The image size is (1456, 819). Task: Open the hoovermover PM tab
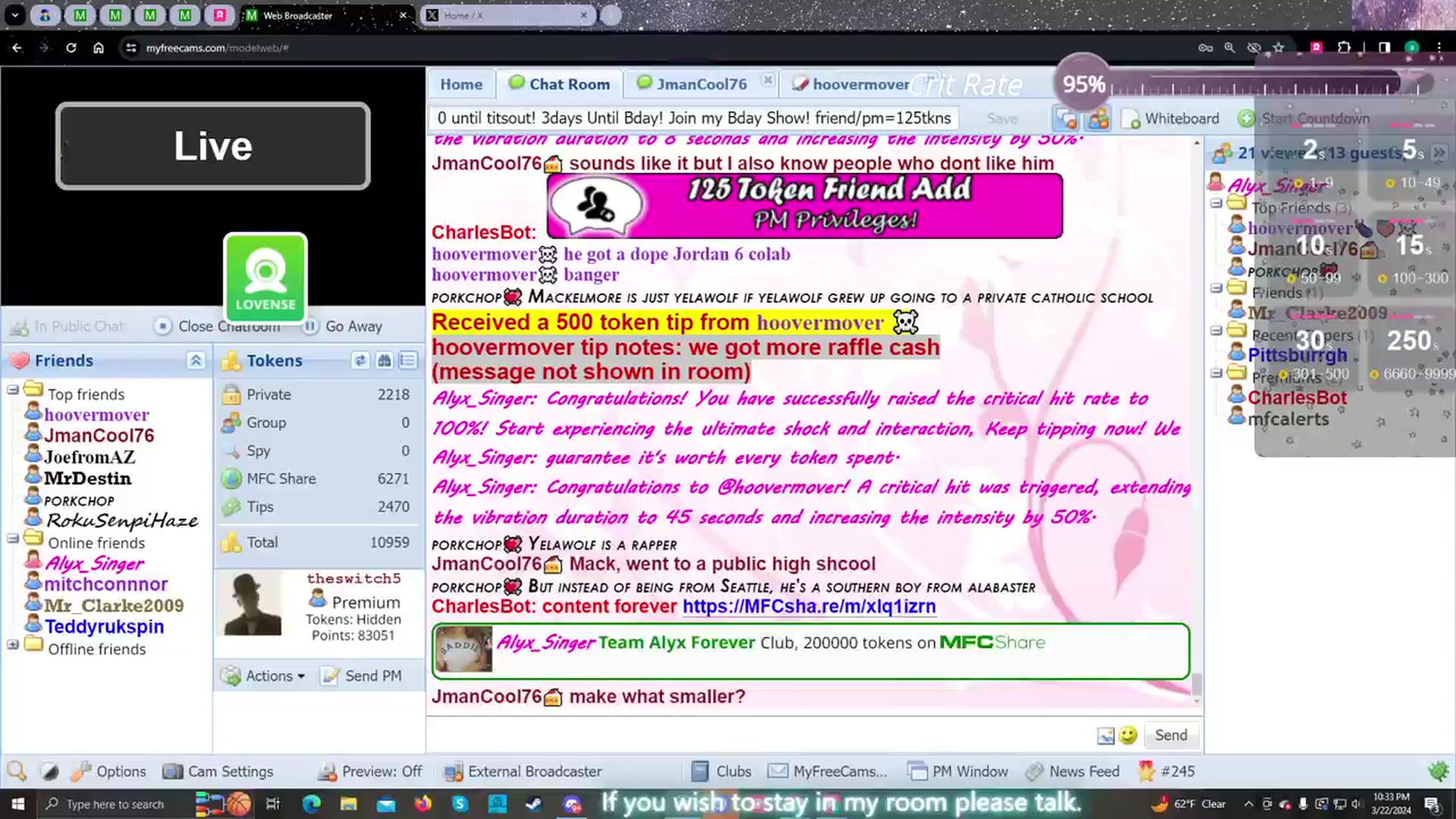(850, 84)
